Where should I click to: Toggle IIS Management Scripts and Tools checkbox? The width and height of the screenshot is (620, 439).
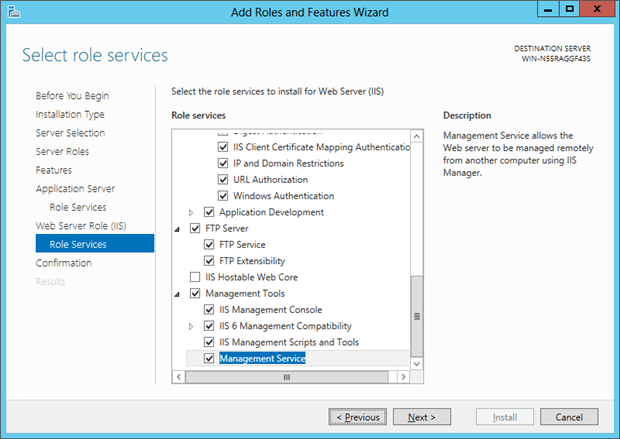pos(209,342)
